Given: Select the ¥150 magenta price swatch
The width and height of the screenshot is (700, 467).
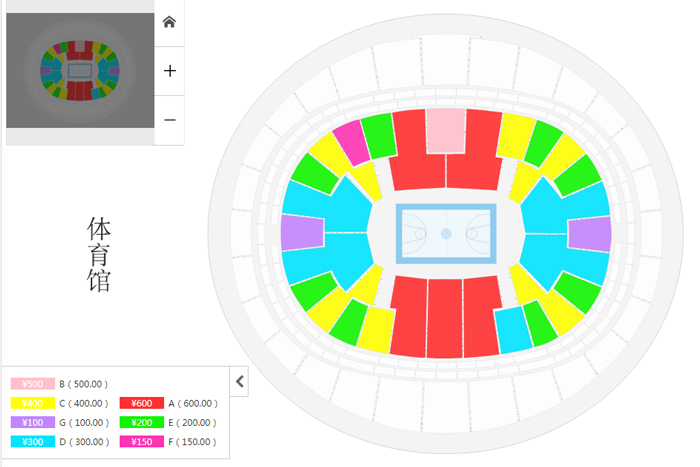Looking at the screenshot, I should click(x=142, y=442).
